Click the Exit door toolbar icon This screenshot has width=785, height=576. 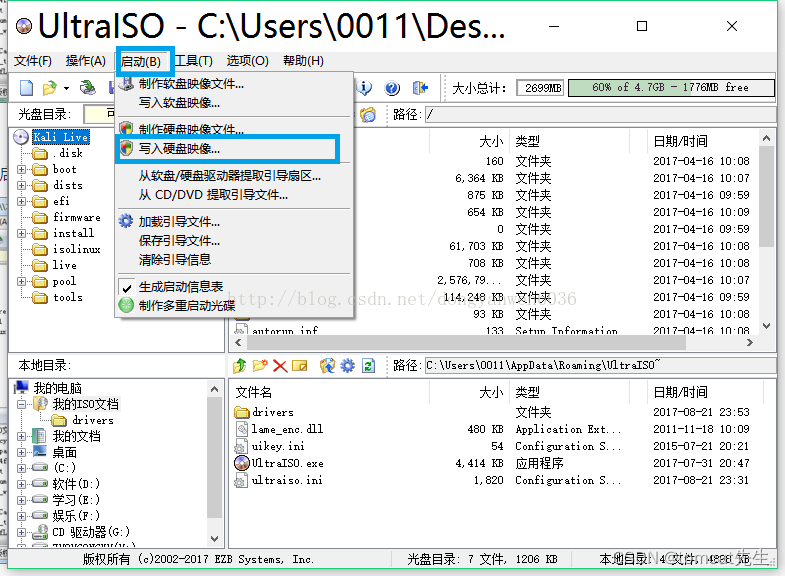pyautogui.click(x=420, y=88)
